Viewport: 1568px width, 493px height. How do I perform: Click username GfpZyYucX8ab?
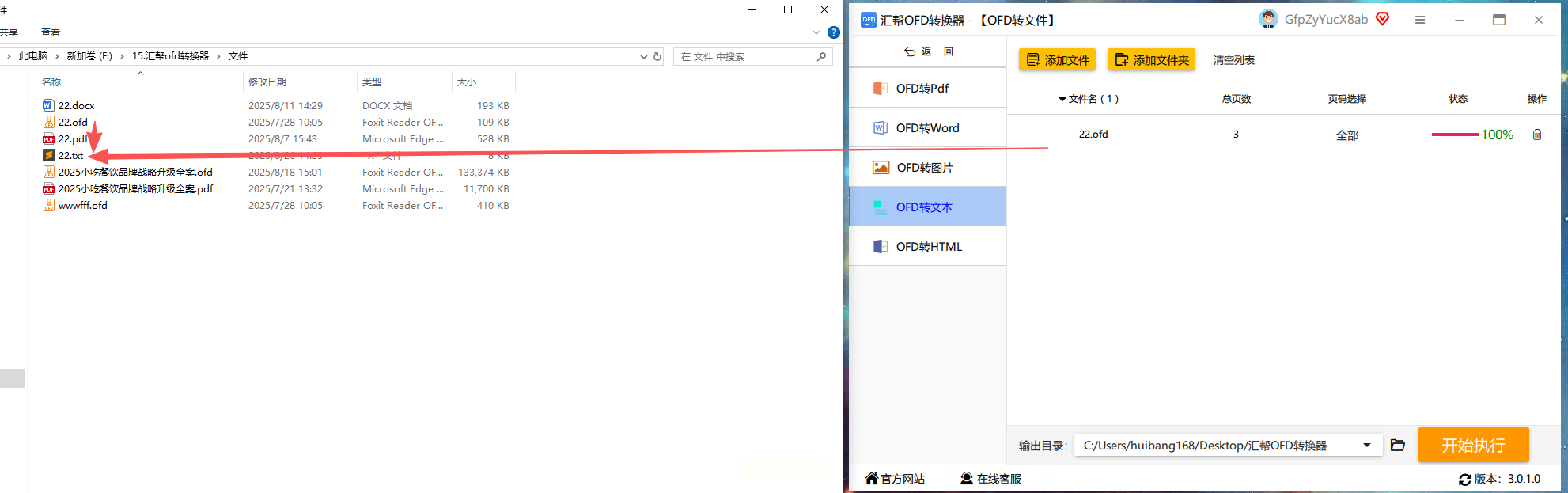click(1326, 20)
